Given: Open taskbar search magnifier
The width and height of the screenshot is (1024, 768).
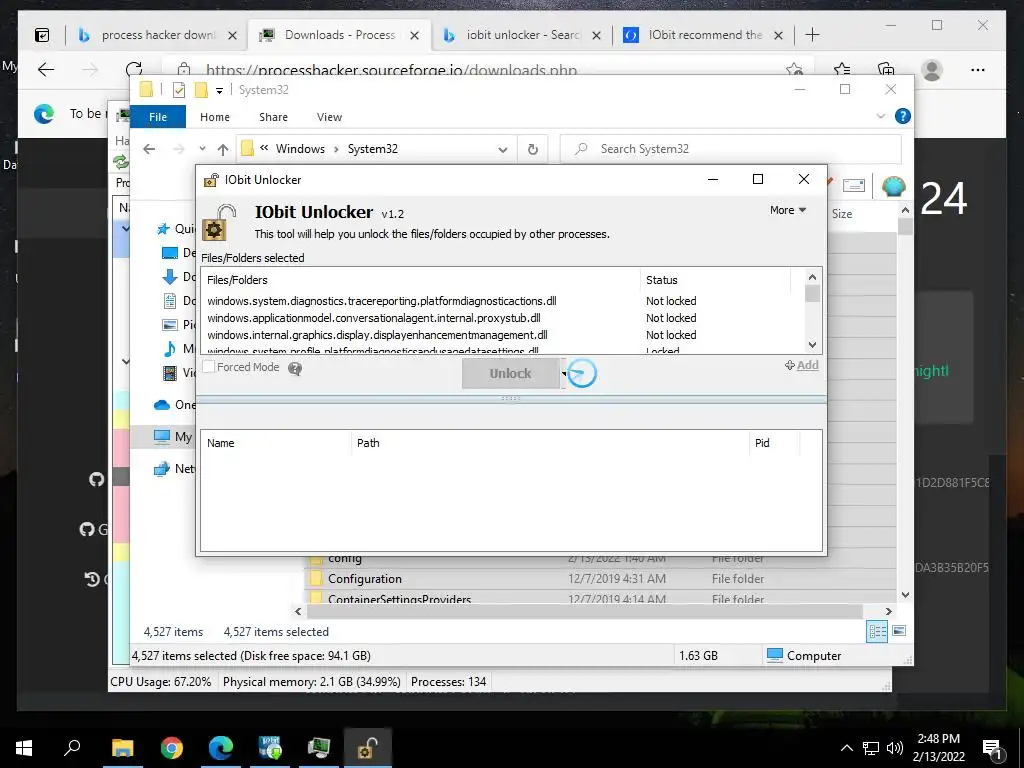Looking at the screenshot, I should 72,748.
